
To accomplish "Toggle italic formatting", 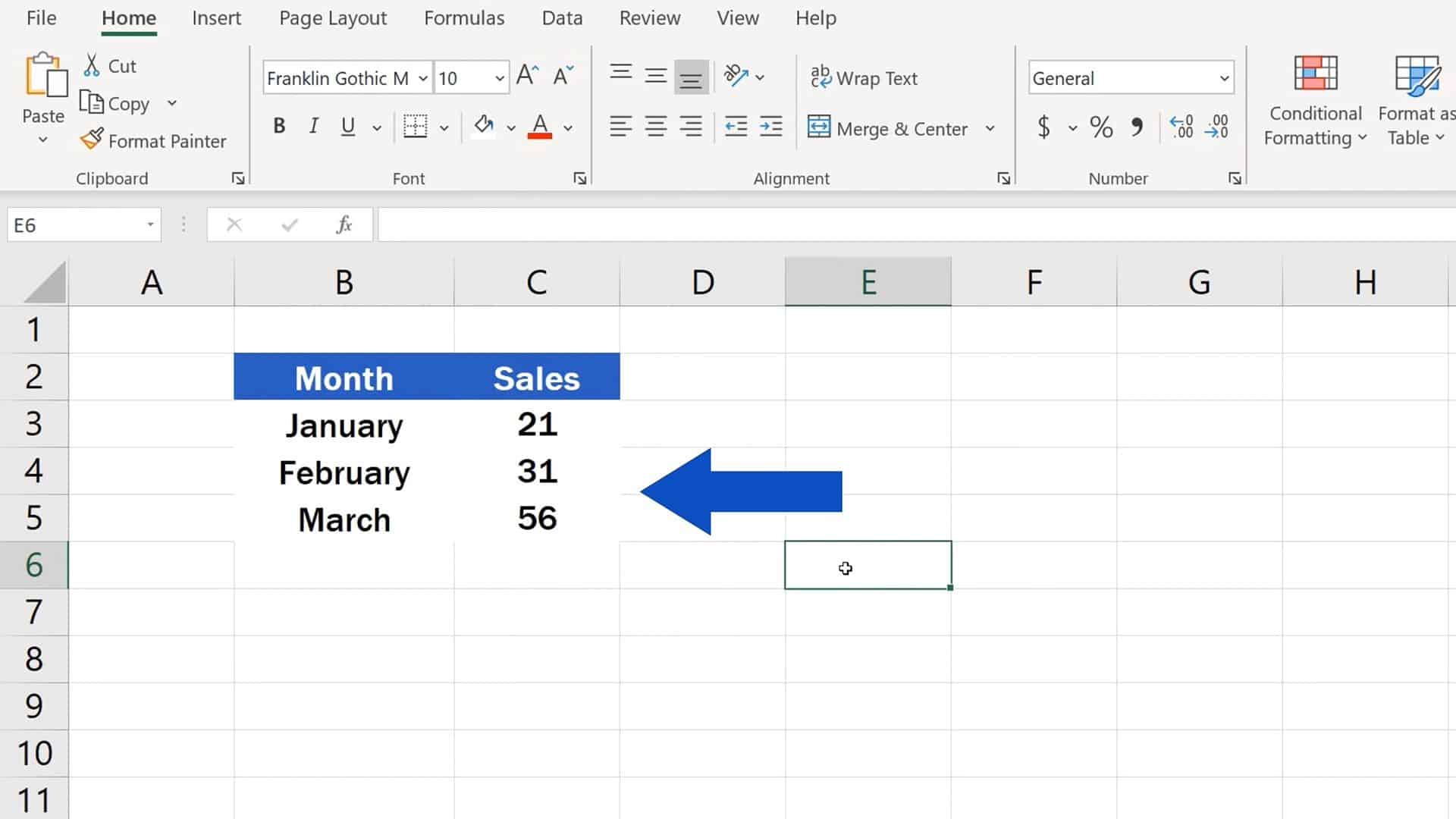I will coord(312,126).
